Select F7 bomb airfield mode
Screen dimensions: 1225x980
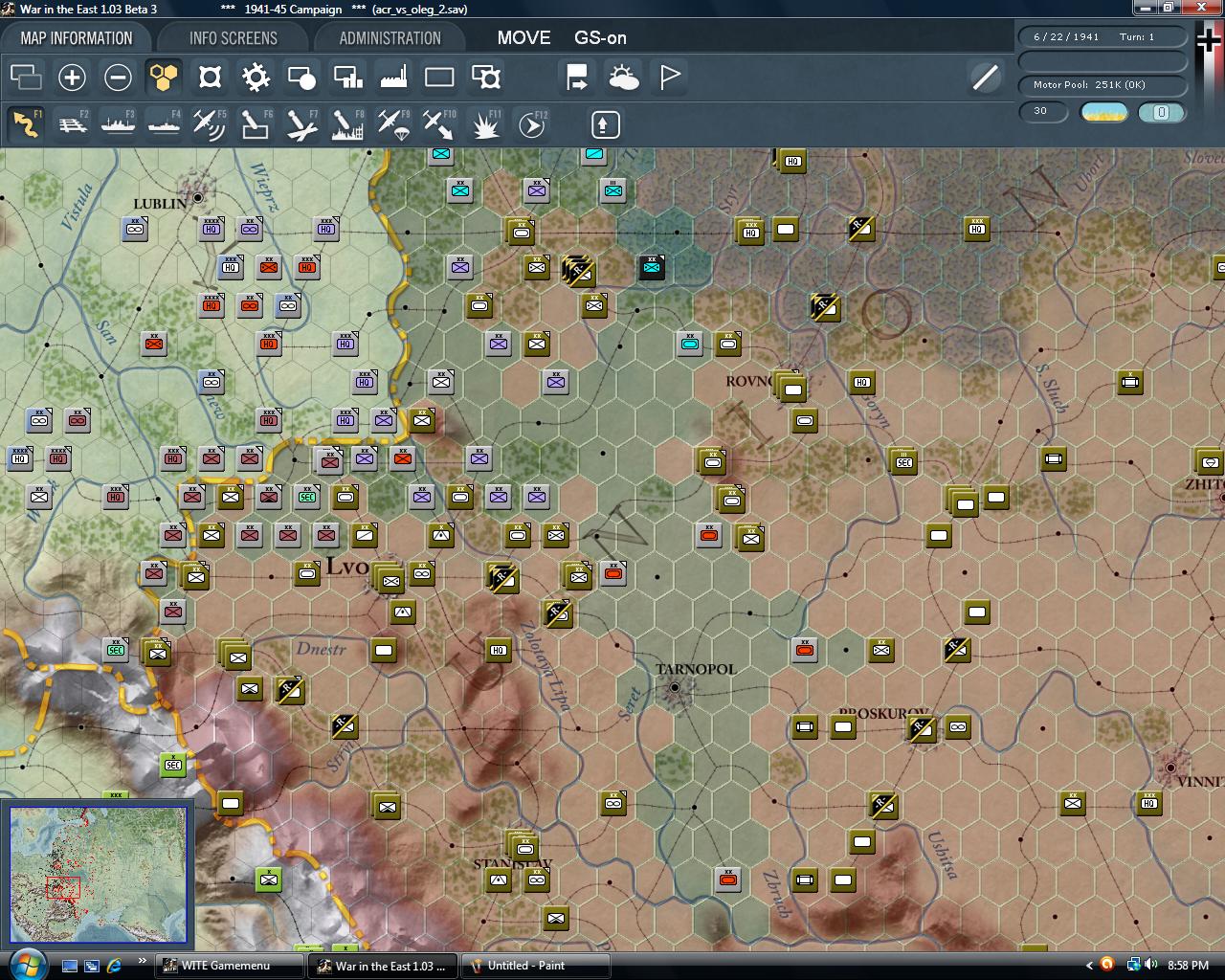pos(301,124)
